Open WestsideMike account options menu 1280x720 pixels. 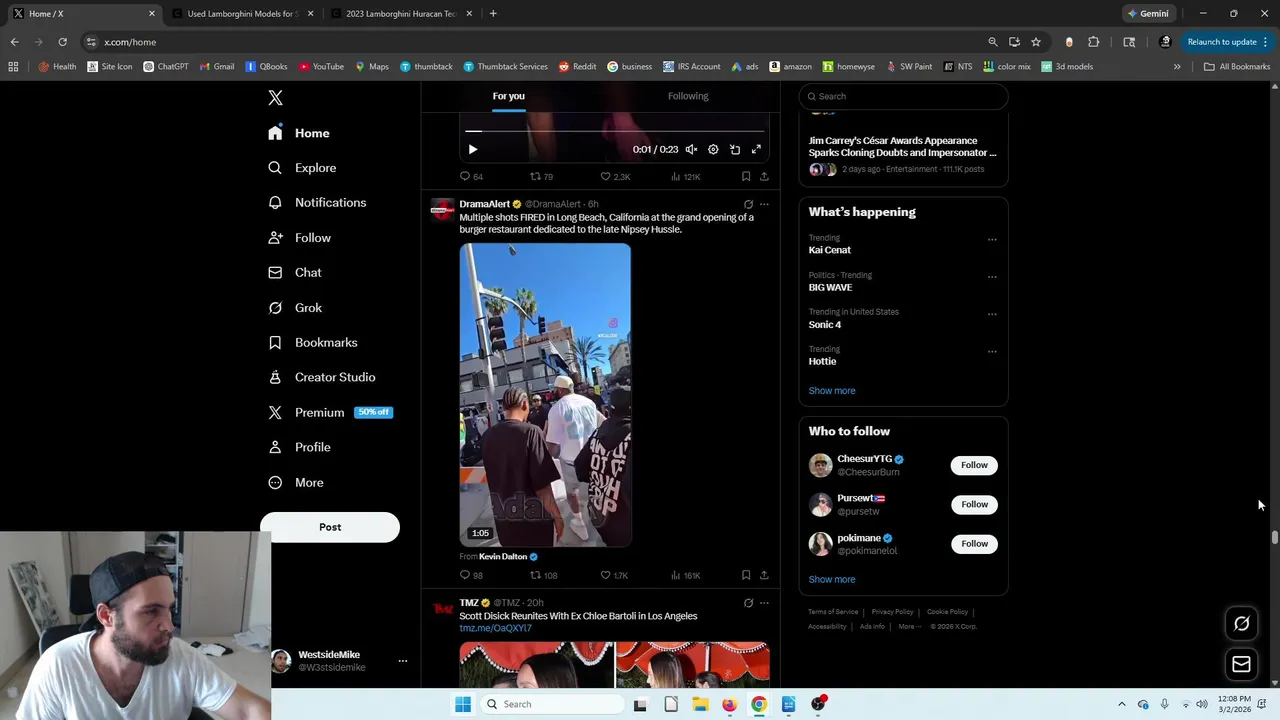tap(403, 661)
